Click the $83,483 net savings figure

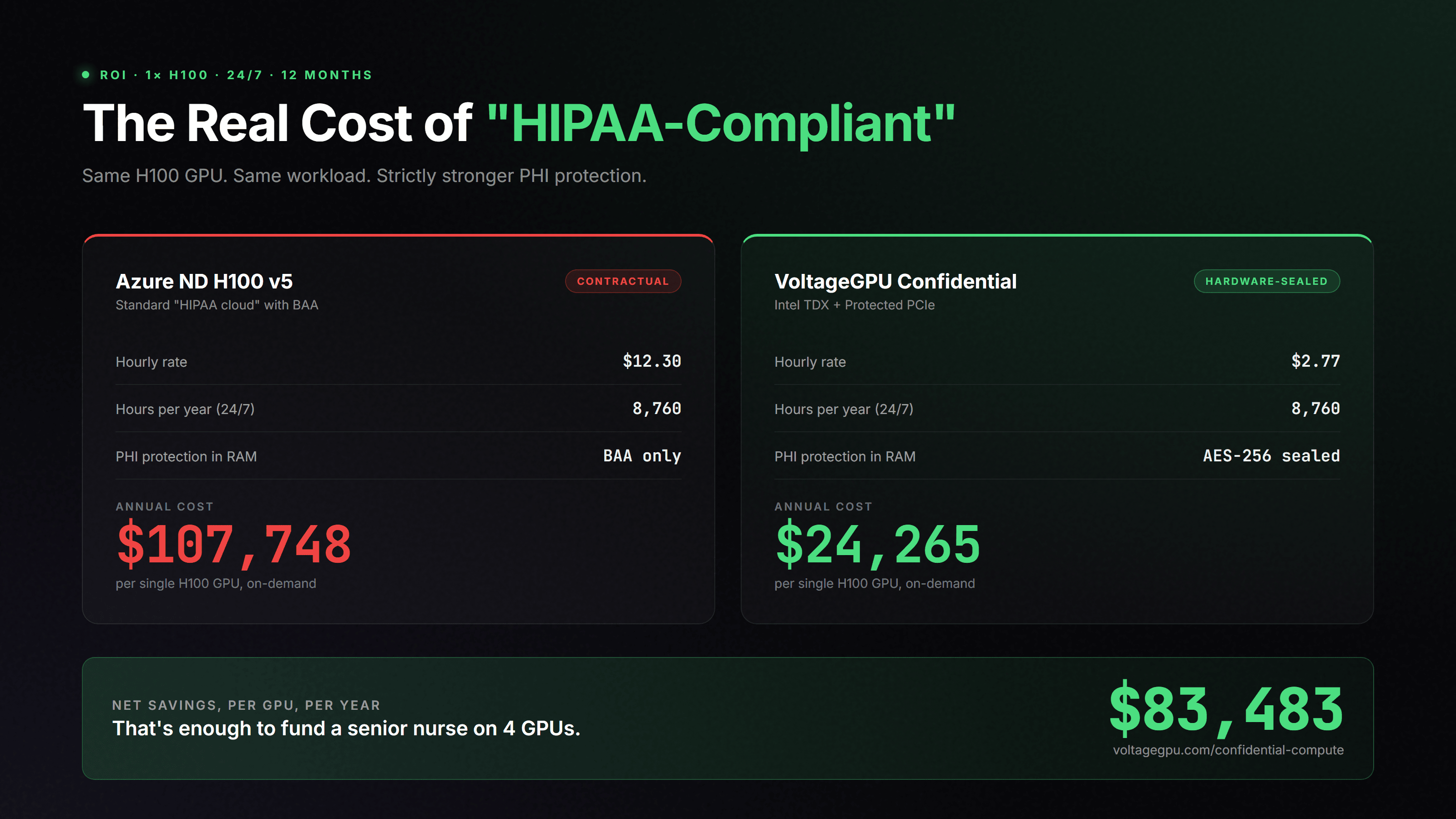click(1226, 708)
